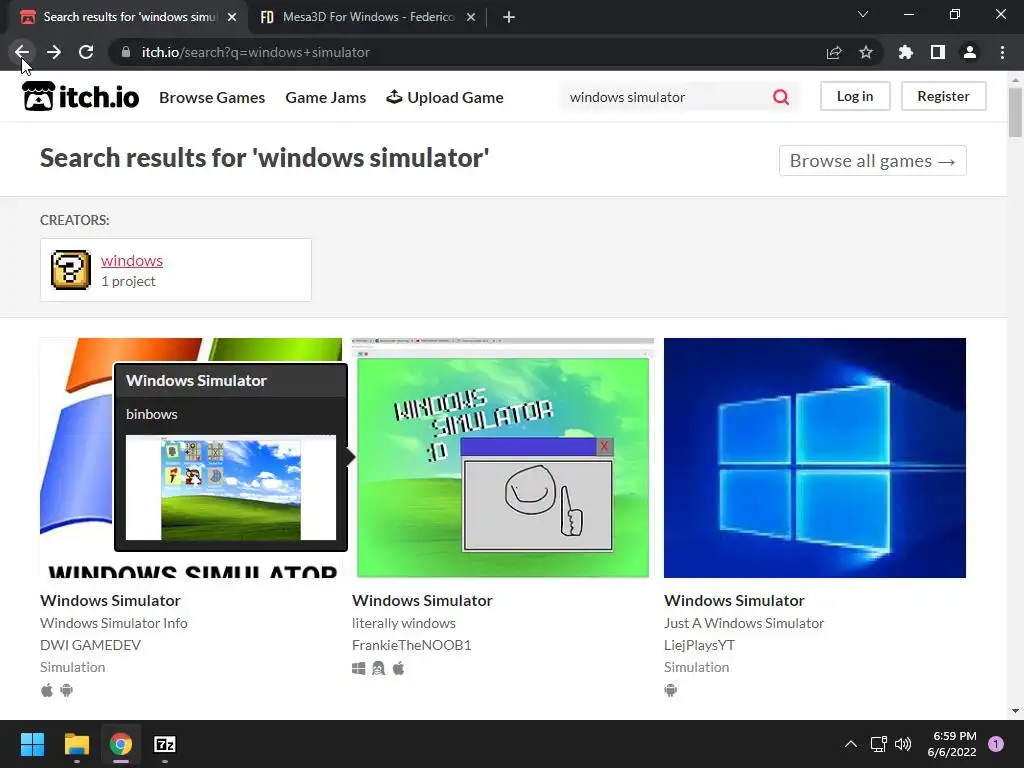The width and height of the screenshot is (1024, 768).
Task: Open the Chrome profile avatar
Action: pyautogui.click(x=970, y=52)
